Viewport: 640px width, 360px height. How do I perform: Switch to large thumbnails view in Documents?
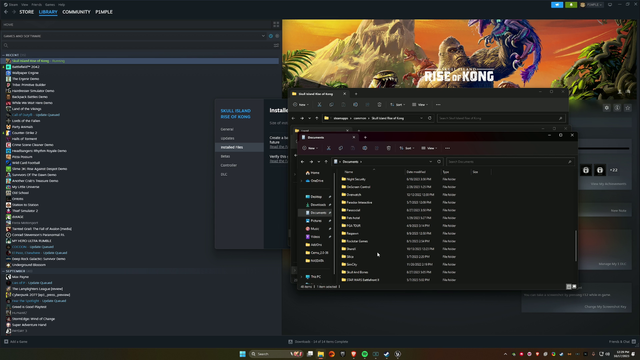pos(574,287)
